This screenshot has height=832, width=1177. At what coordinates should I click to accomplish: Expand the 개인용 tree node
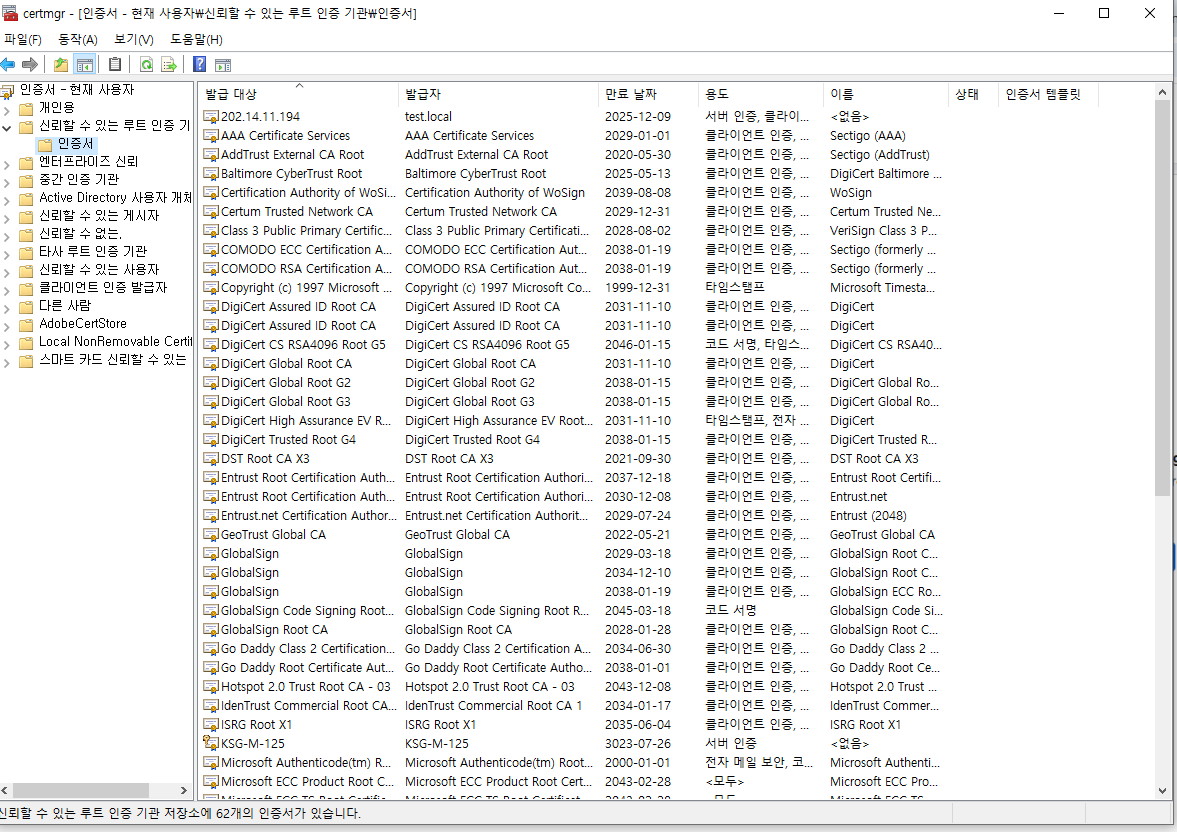click(x=7, y=110)
